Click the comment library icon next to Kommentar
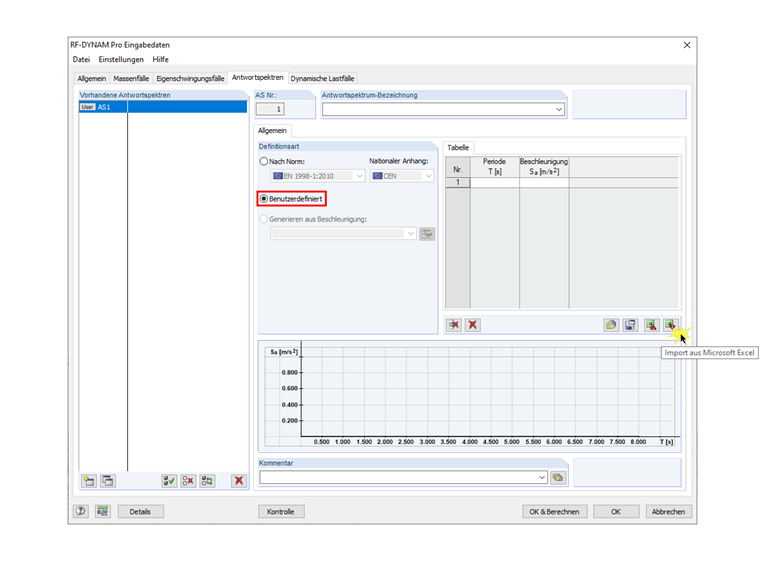The width and height of the screenshot is (760, 570). click(x=558, y=477)
